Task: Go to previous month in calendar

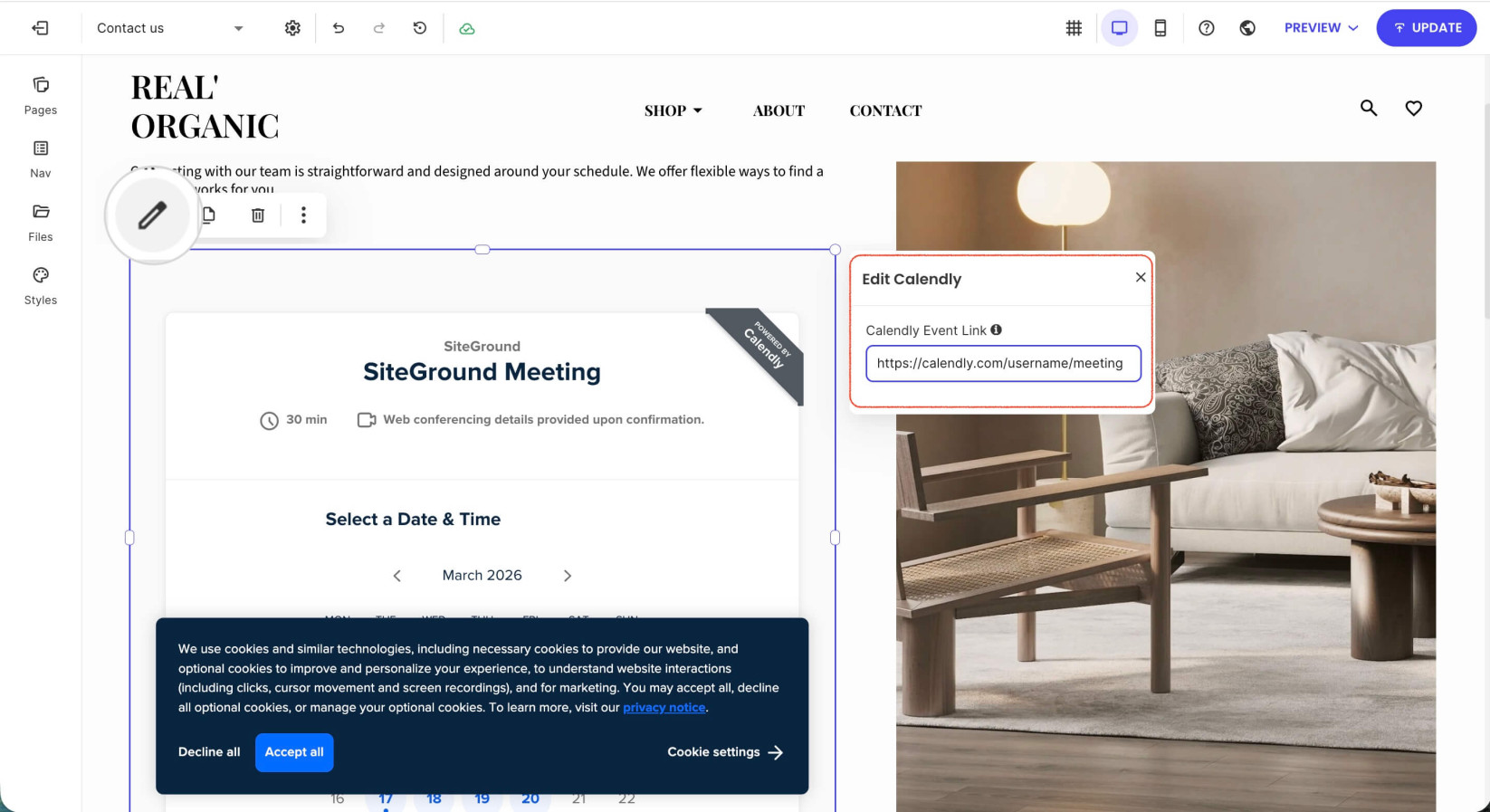Action: 396,576
